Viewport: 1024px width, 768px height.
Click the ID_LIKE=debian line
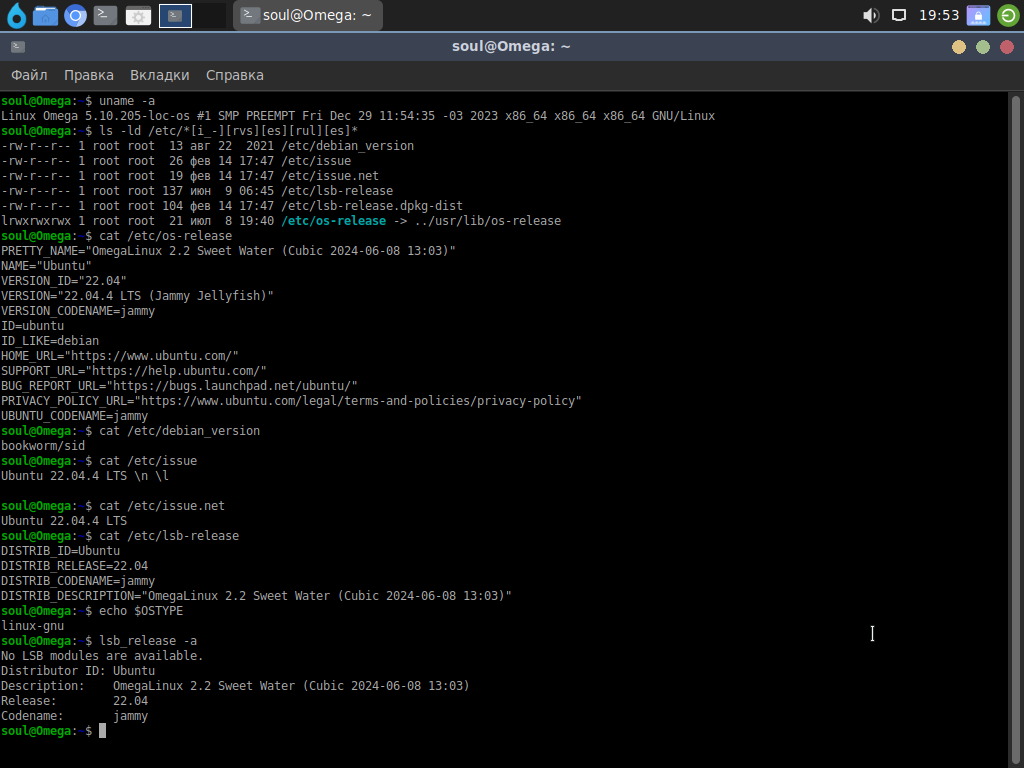(50, 342)
